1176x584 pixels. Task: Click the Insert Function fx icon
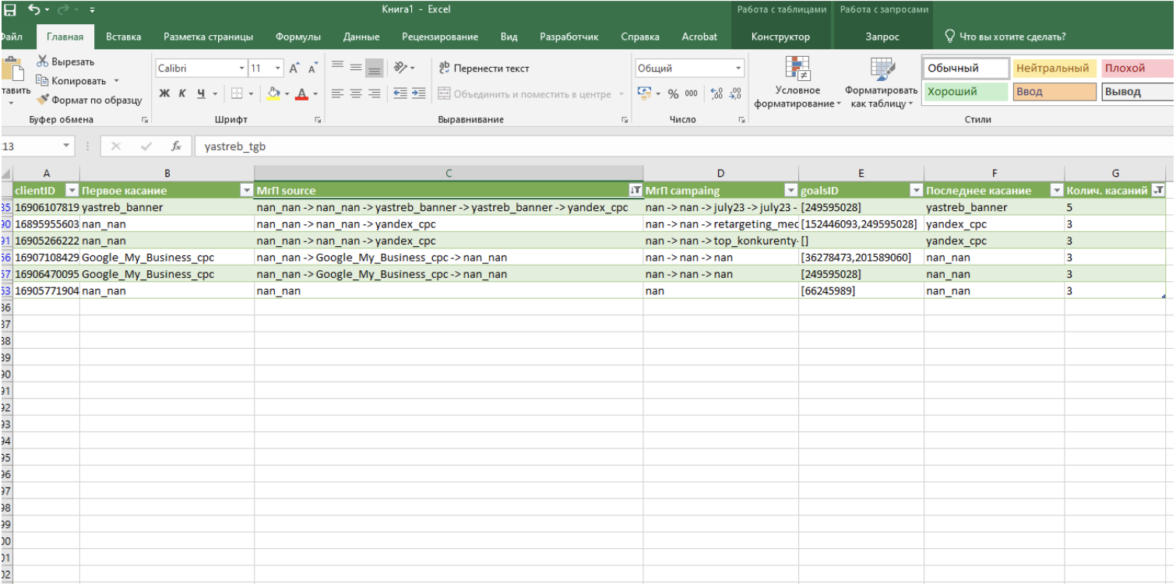coord(176,146)
